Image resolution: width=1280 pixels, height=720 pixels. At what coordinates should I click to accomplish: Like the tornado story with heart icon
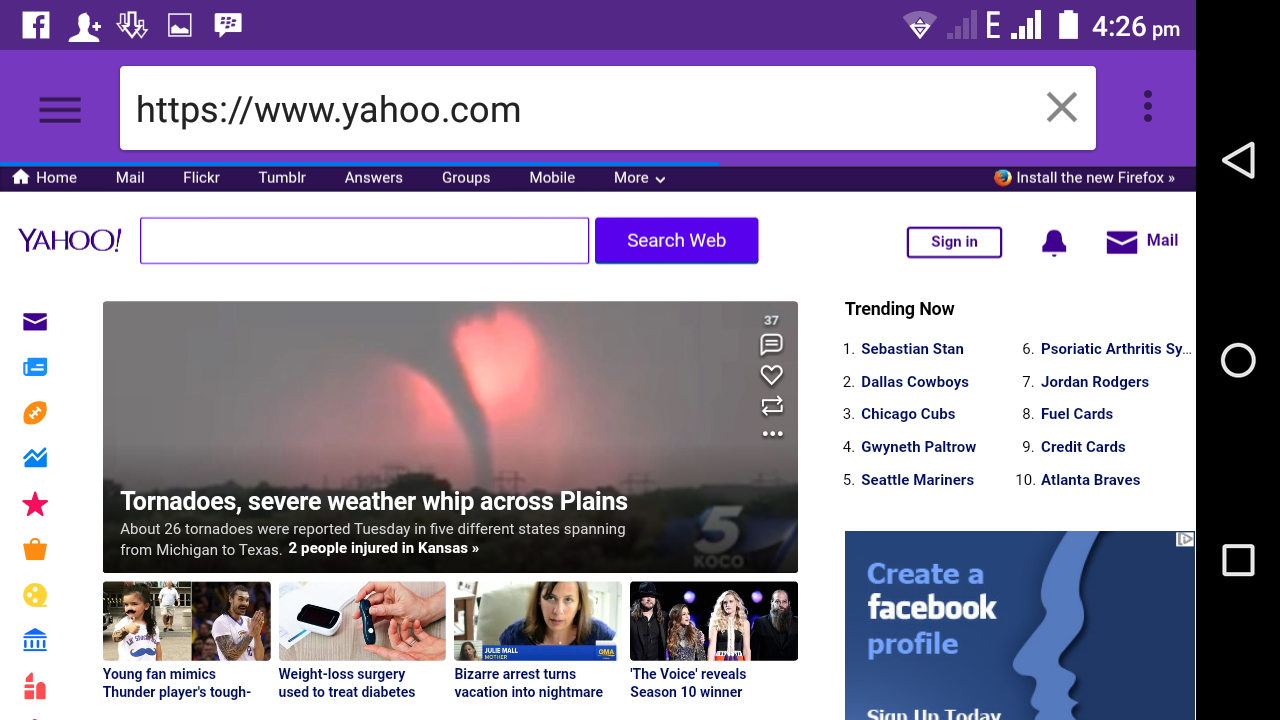click(771, 375)
